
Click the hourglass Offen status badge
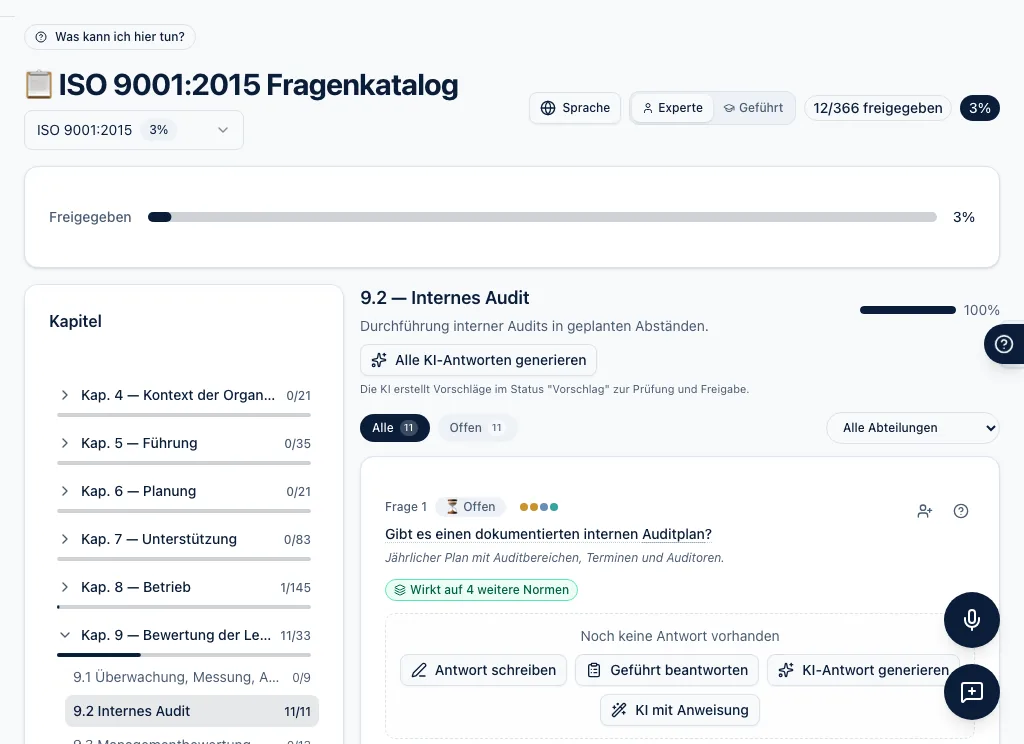[x=470, y=507]
